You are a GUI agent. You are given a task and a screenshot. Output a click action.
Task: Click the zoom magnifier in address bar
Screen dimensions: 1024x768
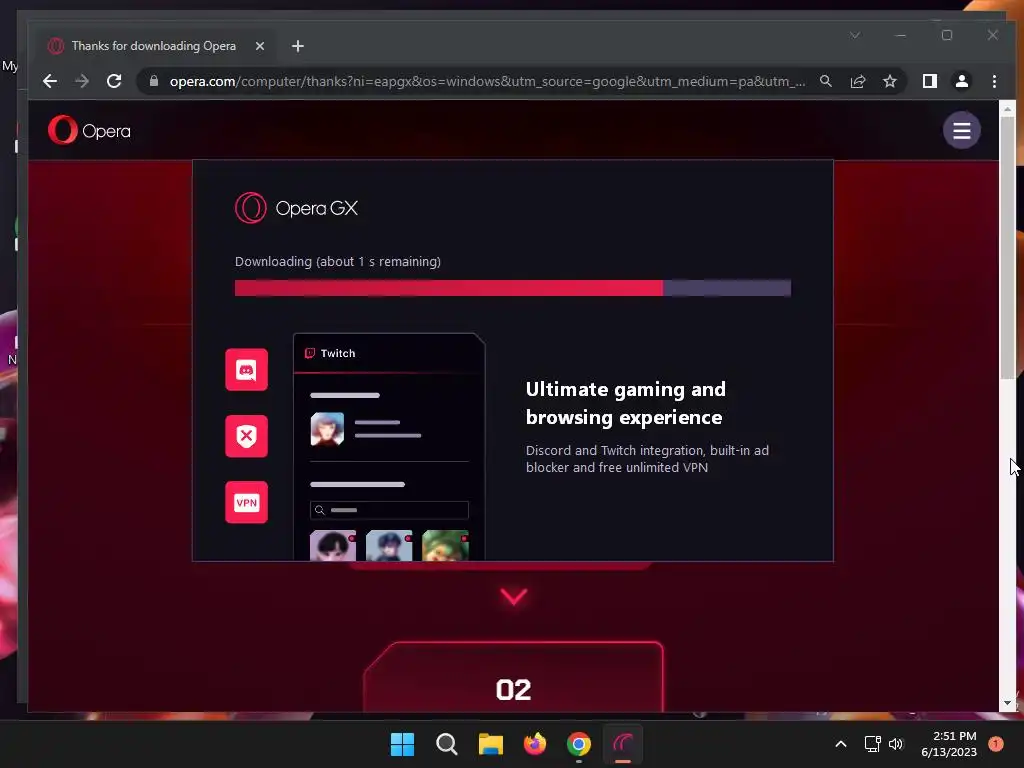(x=825, y=81)
